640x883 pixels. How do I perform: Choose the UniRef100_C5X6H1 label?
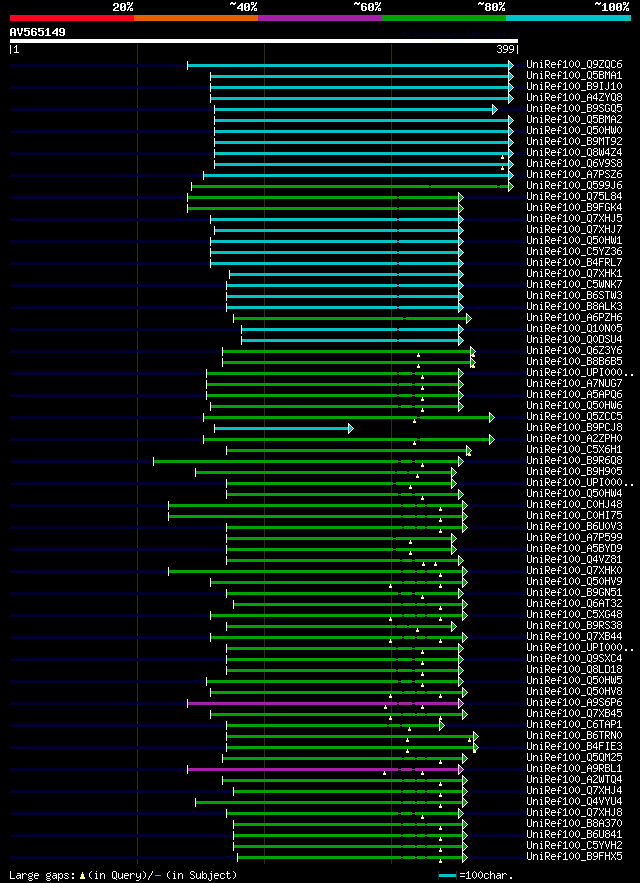tap(575, 450)
